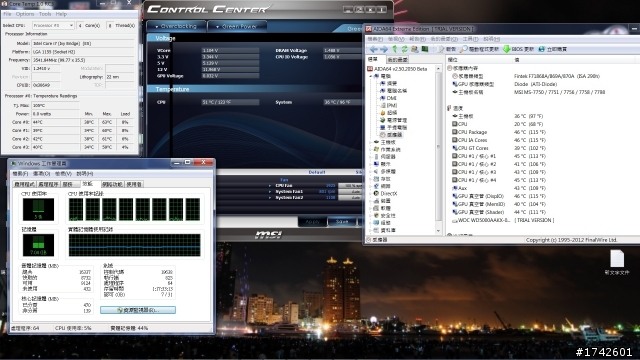640x360 pixels.
Task: Open Core Temp Options menu
Action: pyautogui.click(x=25, y=14)
